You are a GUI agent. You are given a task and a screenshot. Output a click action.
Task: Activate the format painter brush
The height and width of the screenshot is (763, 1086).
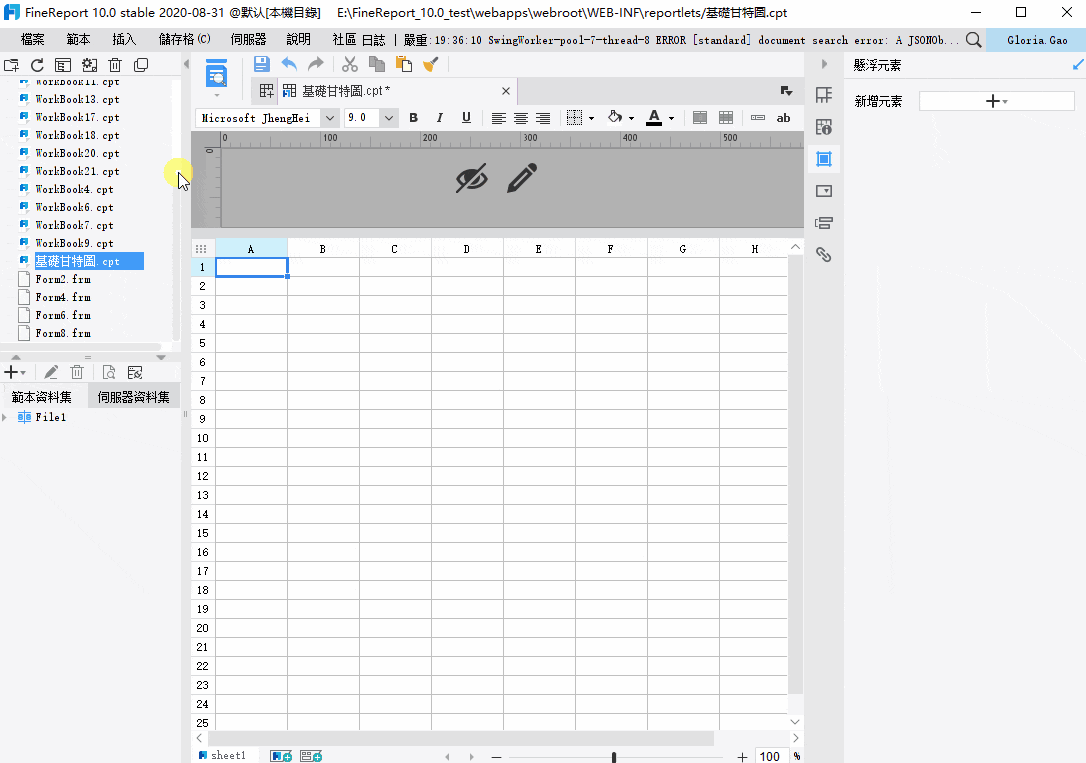click(431, 64)
